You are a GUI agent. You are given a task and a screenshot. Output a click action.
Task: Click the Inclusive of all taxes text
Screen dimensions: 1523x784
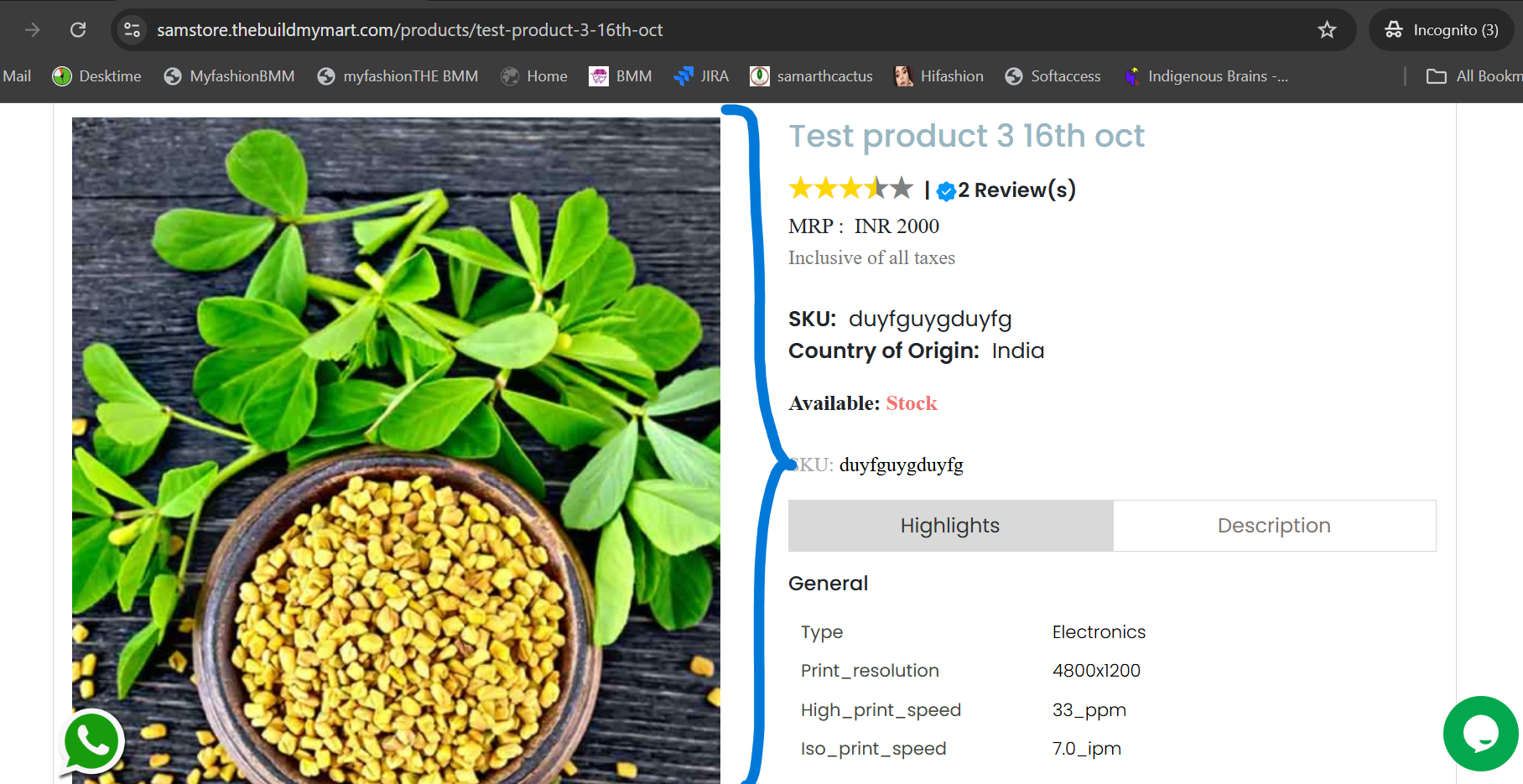[x=871, y=258]
